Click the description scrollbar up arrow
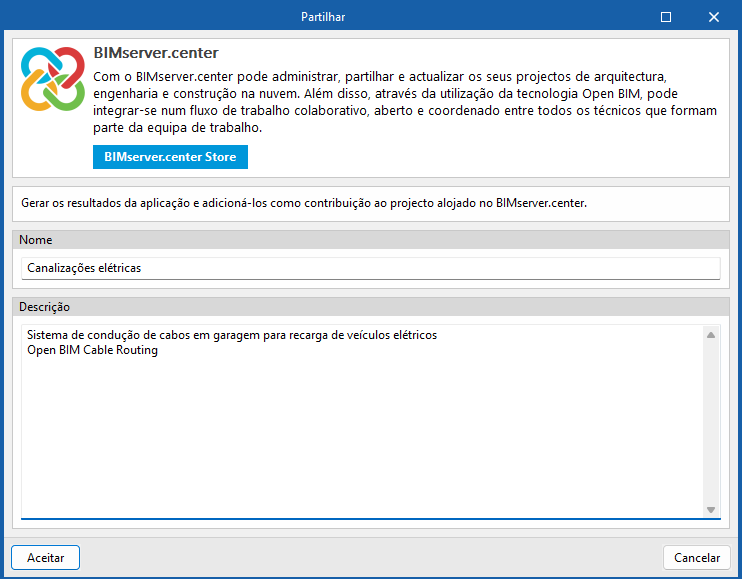742x579 pixels. (x=711, y=335)
